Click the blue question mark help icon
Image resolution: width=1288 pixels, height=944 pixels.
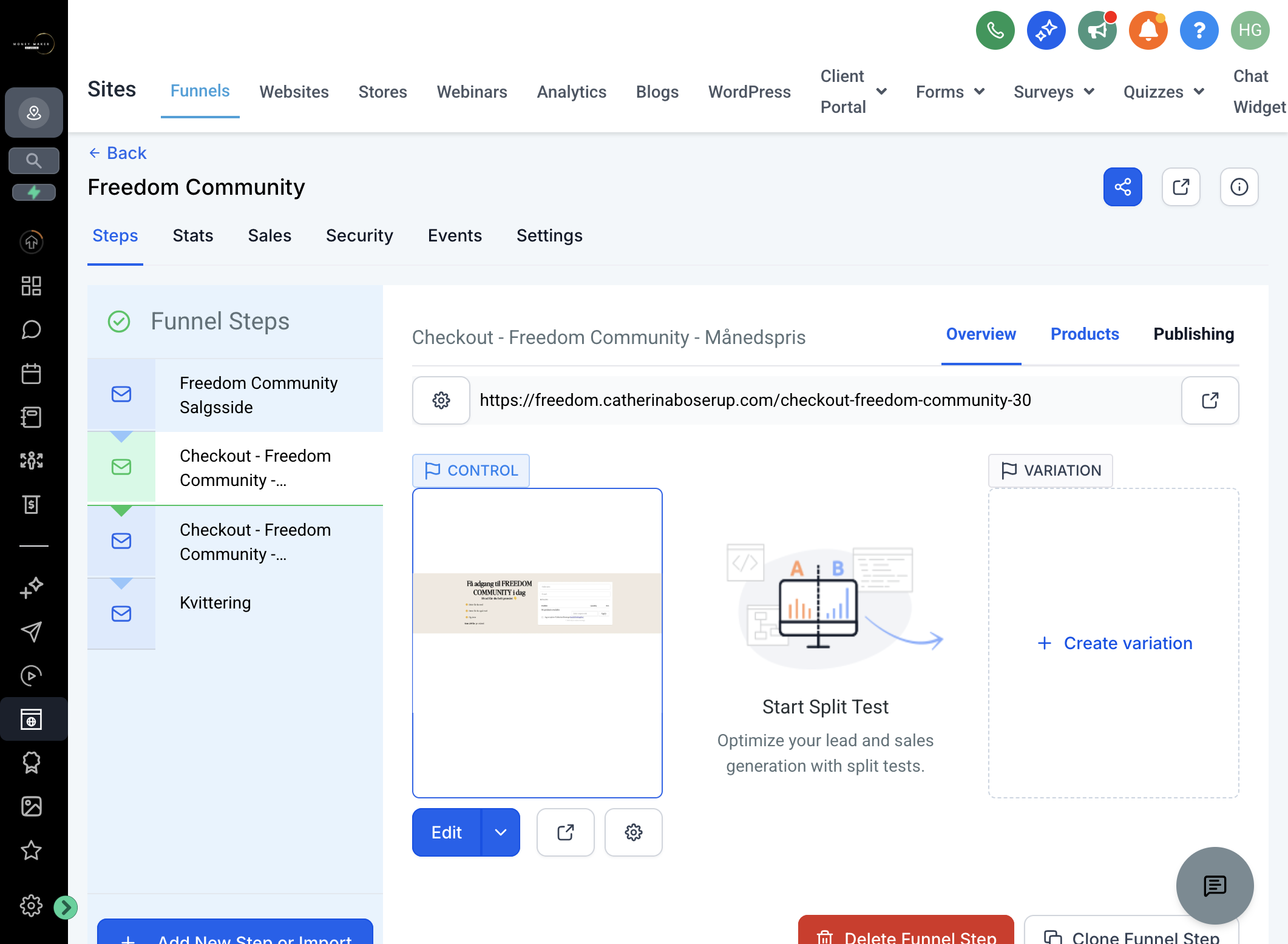coord(1199,30)
